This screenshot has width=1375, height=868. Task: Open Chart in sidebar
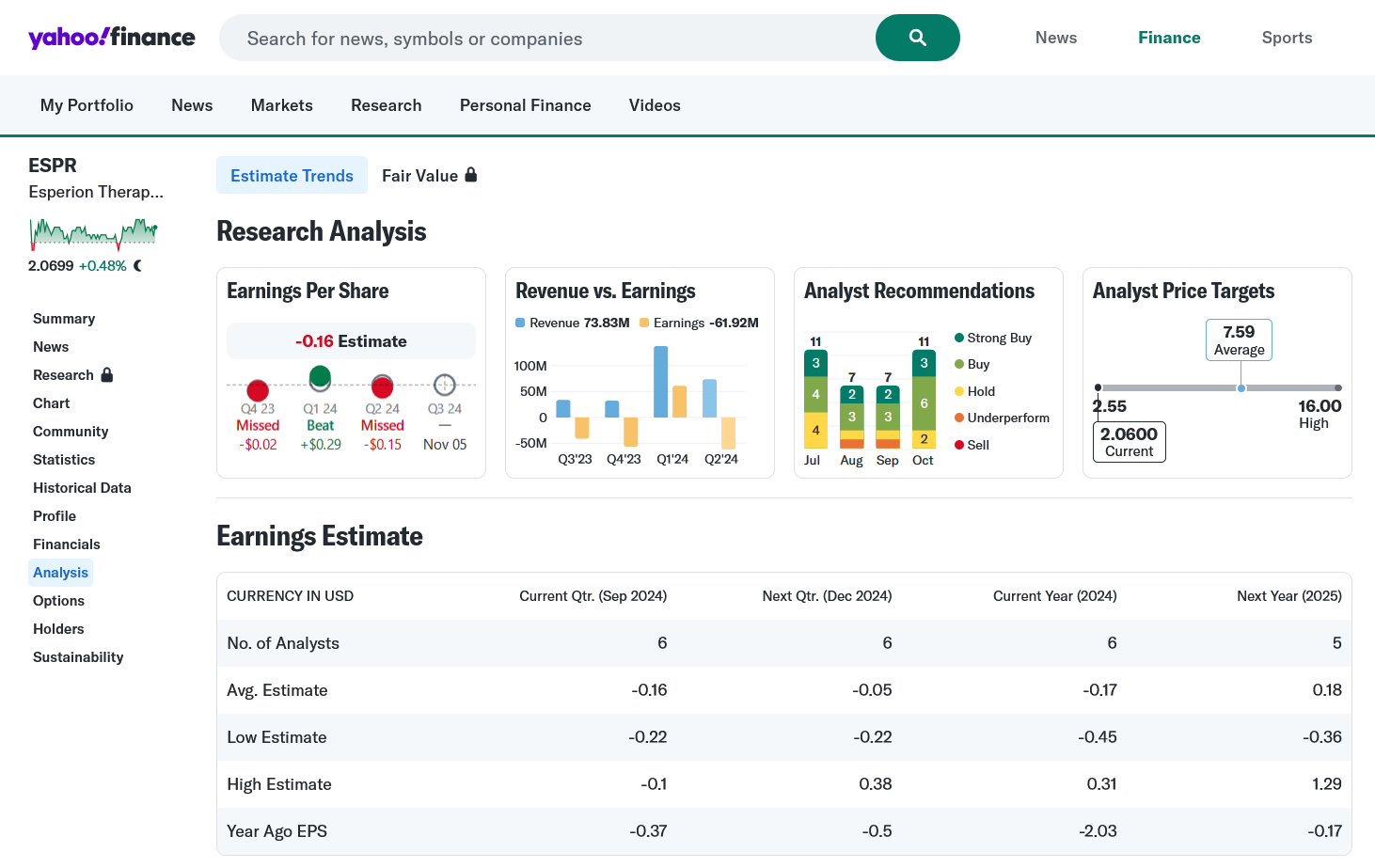[52, 403]
